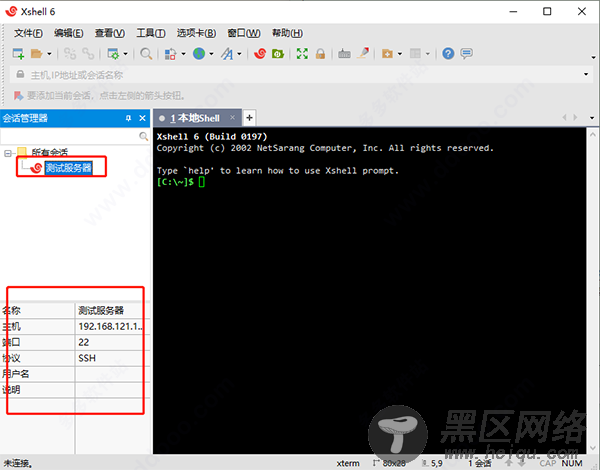Screen dimensions: 600x470
Task: Launch Xftp green toolbar icon
Action: (278, 54)
